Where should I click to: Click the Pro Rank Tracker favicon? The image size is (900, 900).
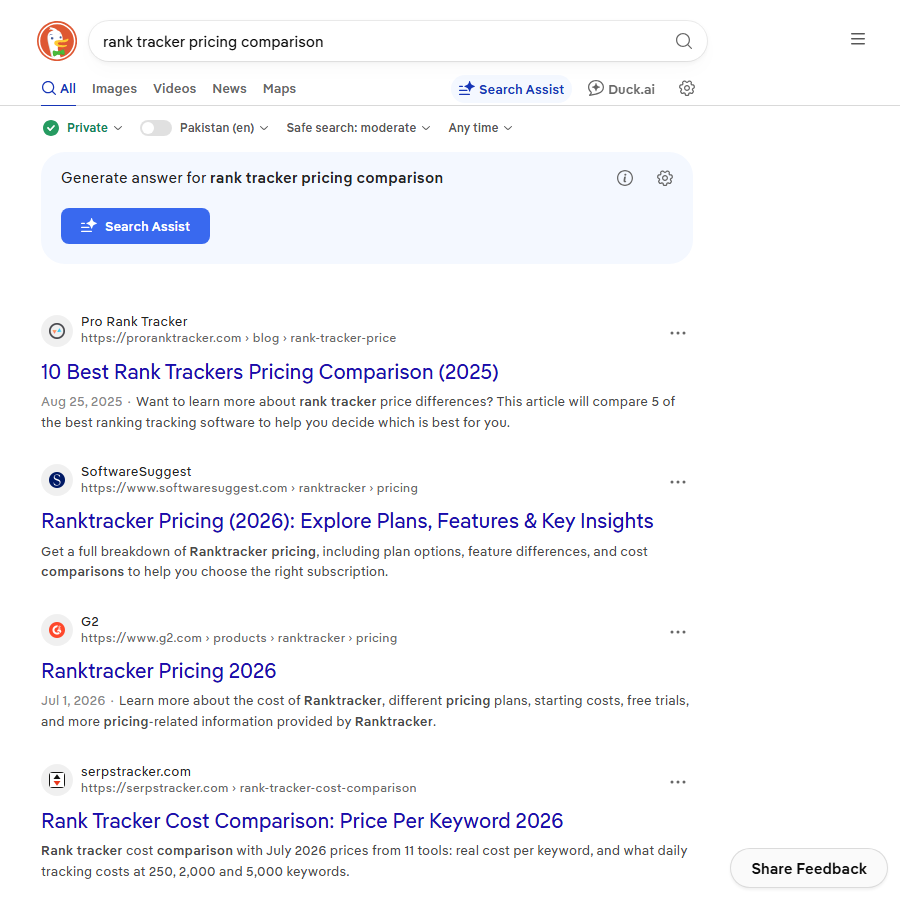(57, 331)
